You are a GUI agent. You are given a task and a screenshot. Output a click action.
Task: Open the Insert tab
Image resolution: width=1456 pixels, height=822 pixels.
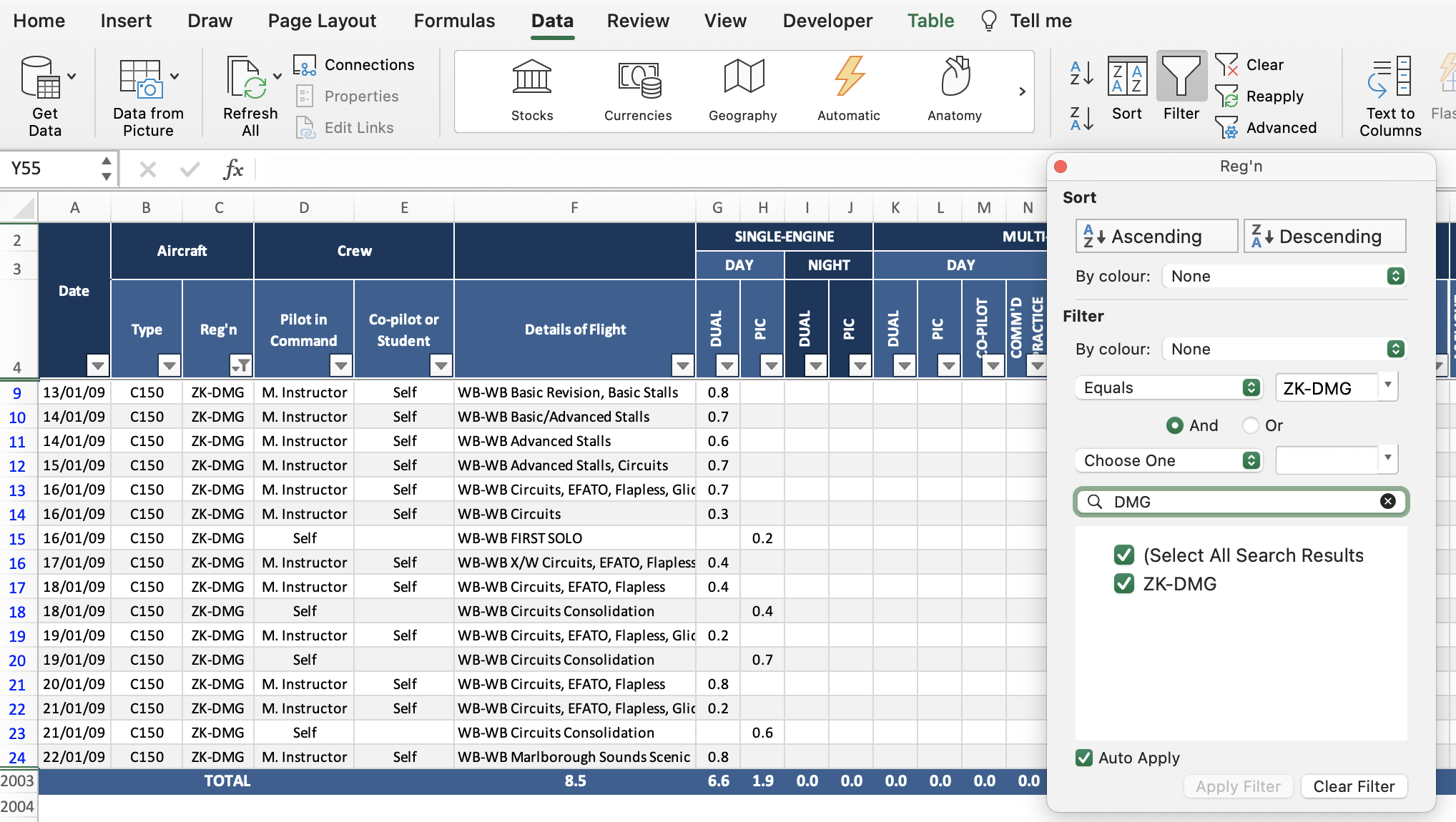tap(126, 21)
